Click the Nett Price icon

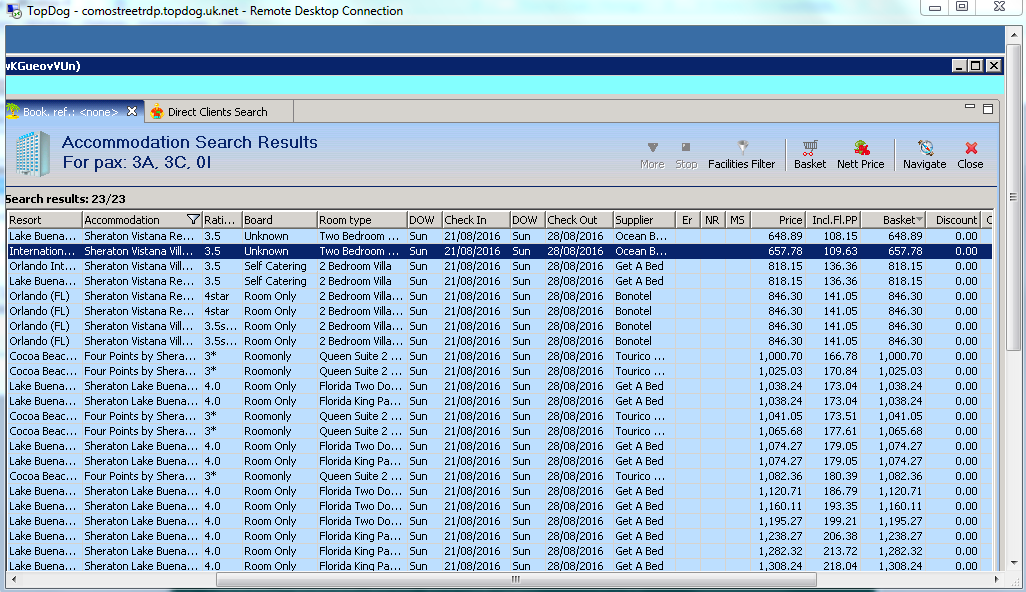[860, 154]
